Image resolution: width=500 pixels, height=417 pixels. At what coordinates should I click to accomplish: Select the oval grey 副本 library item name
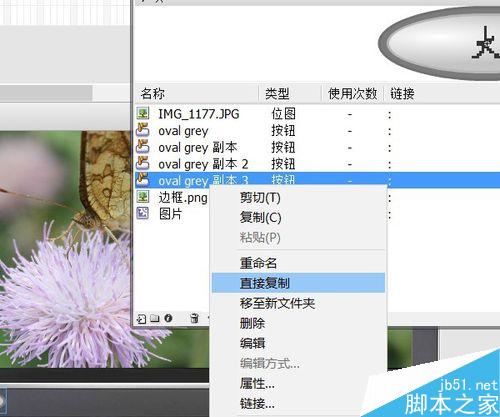[x=198, y=147]
